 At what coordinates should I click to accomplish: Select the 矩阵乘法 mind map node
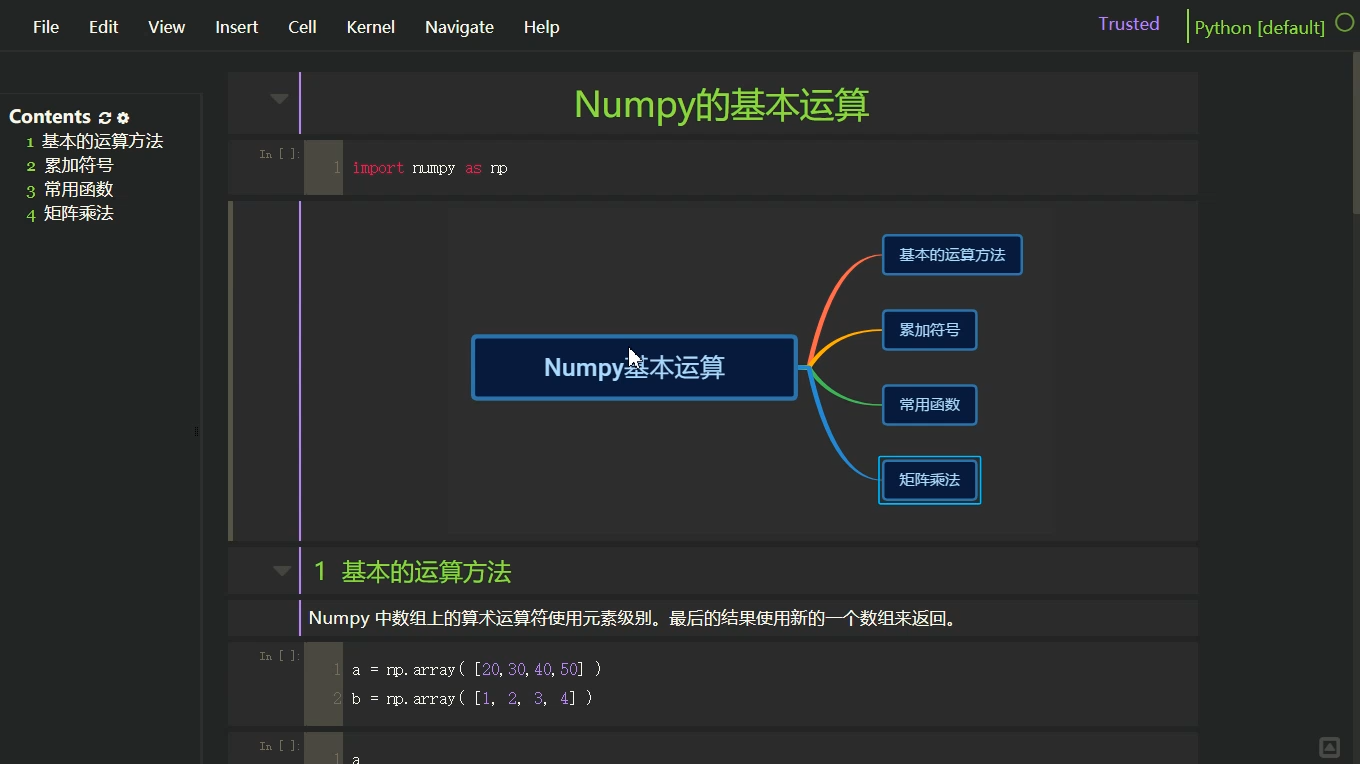pyautogui.click(x=929, y=480)
